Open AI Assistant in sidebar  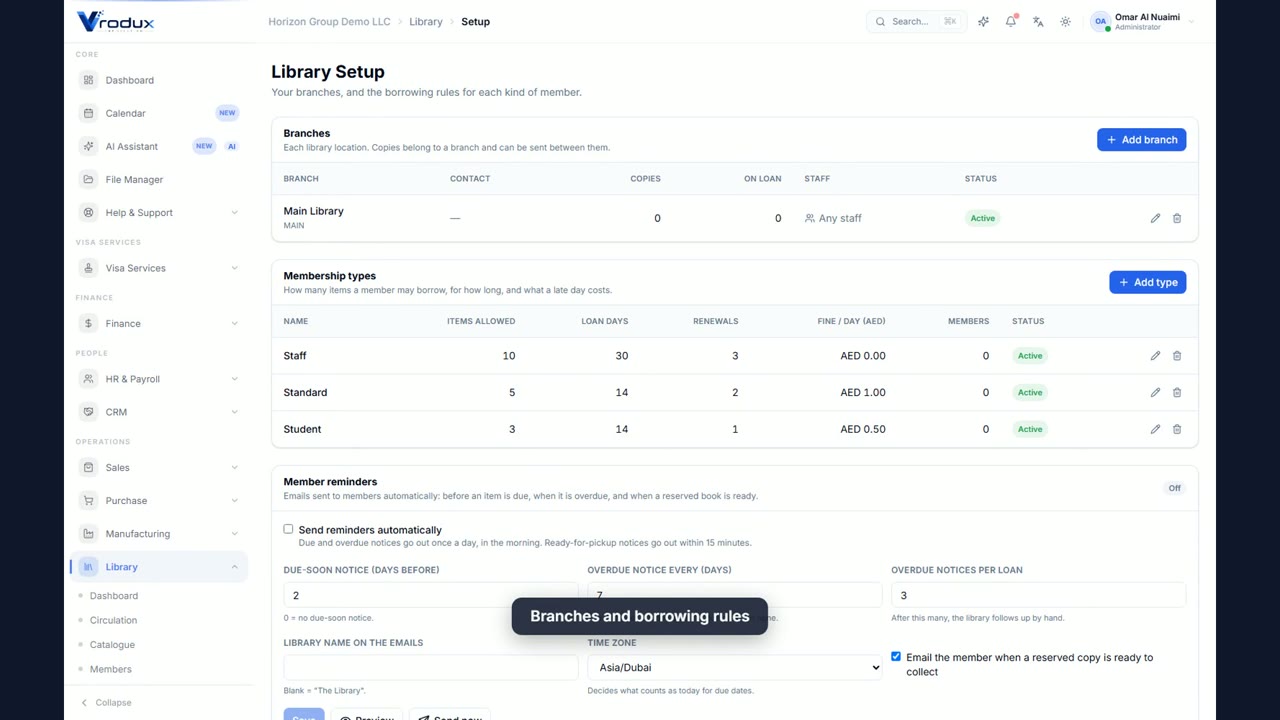pos(159,146)
